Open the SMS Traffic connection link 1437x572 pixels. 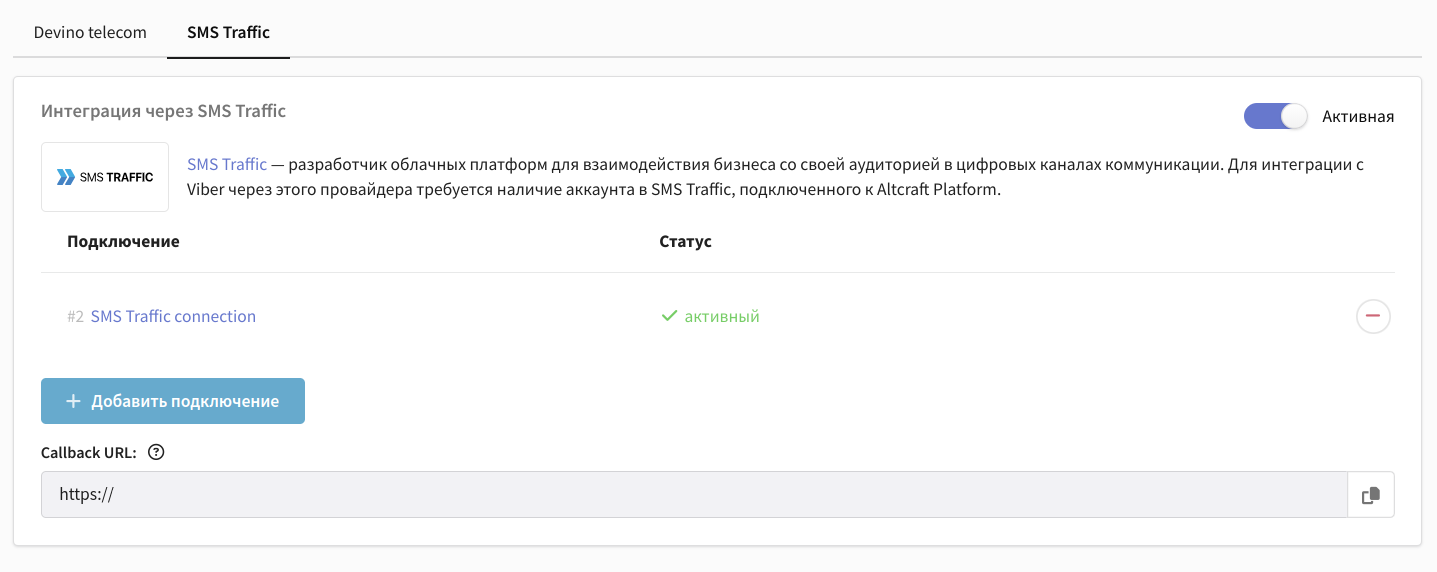click(x=173, y=316)
